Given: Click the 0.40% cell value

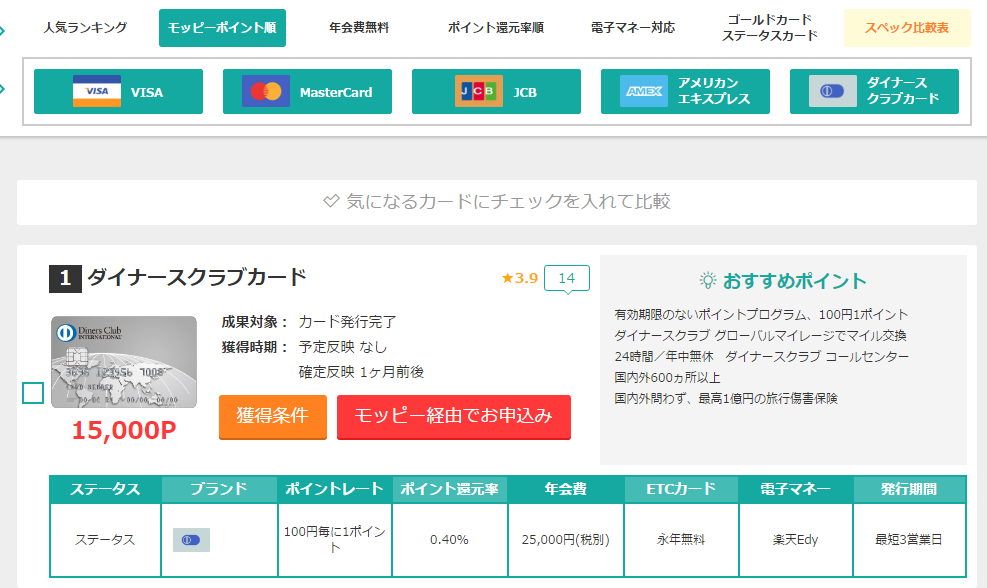Looking at the screenshot, I should tap(449, 540).
